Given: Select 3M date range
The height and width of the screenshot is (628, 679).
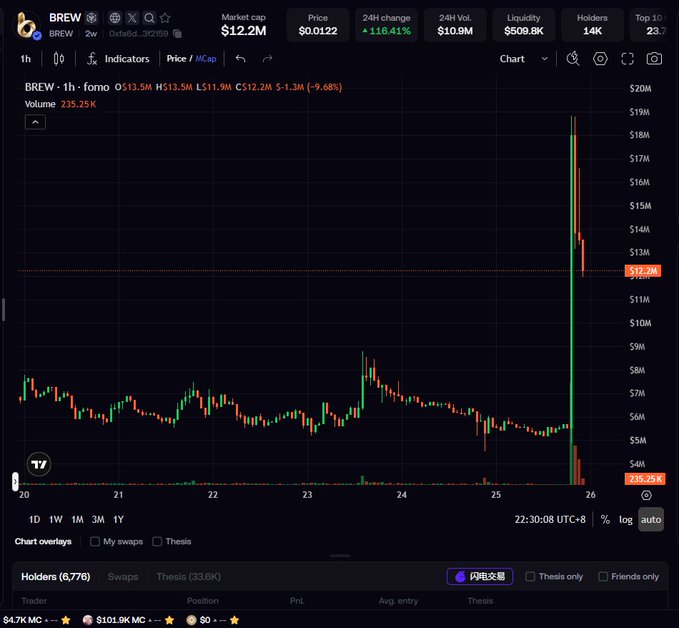Looking at the screenshot, I should tap(98, 519).
